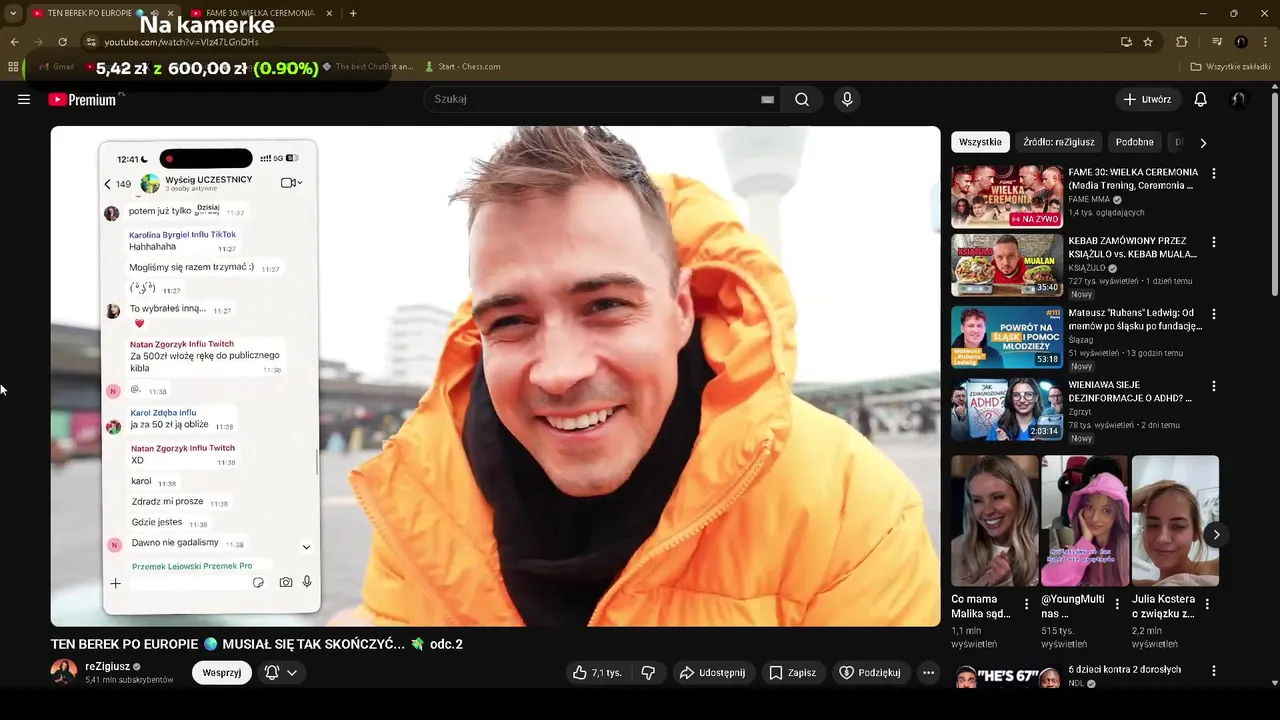The height and width of the screenshot is (720, 1280).
Task: Open the YouTube hamburger guide menu
Action: click(24, 99)
